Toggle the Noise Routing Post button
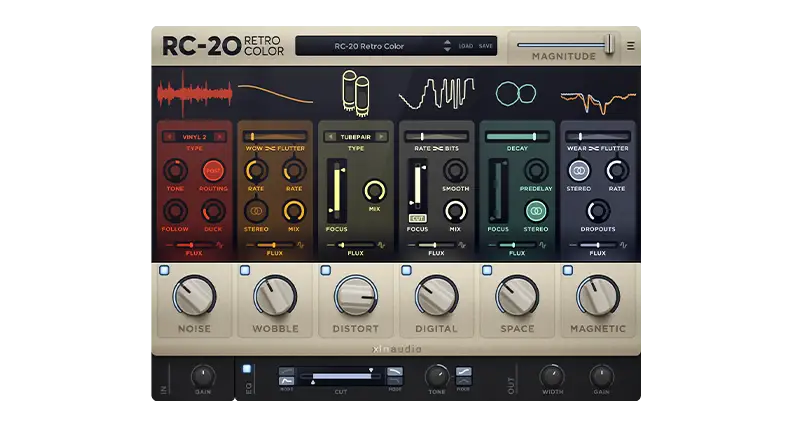Image resolution: width=792 pixels, height=427 pixels. [213, 171]
